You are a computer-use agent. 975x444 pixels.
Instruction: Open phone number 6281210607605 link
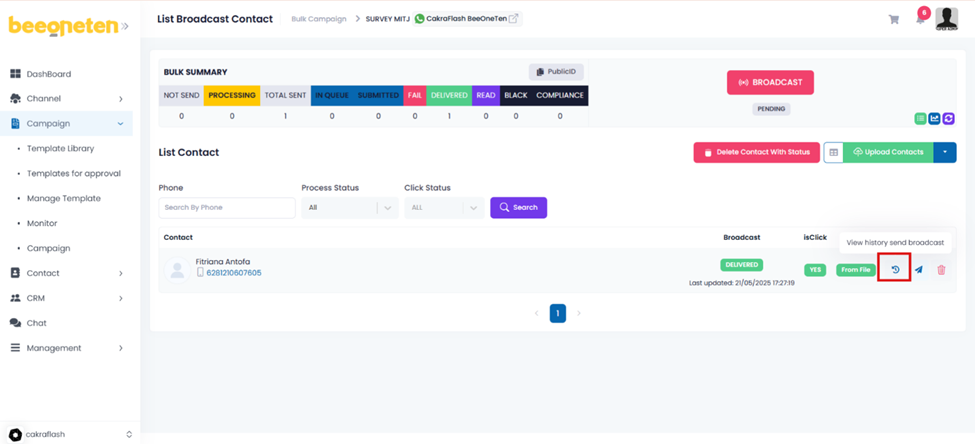click(x=233, y=273)
